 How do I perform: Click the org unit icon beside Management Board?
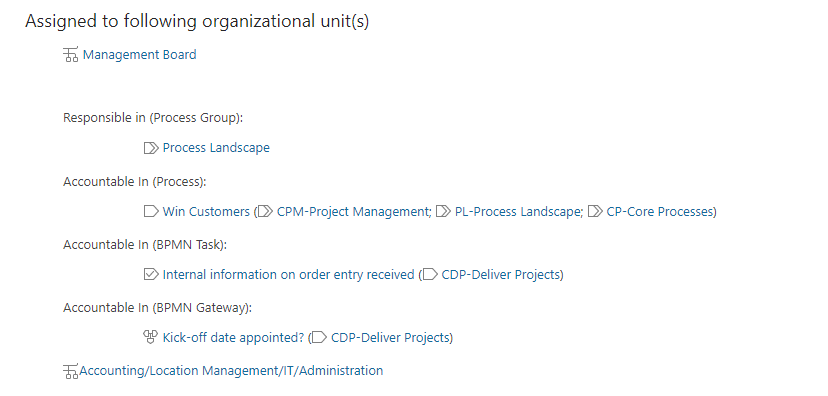[70, 54]
